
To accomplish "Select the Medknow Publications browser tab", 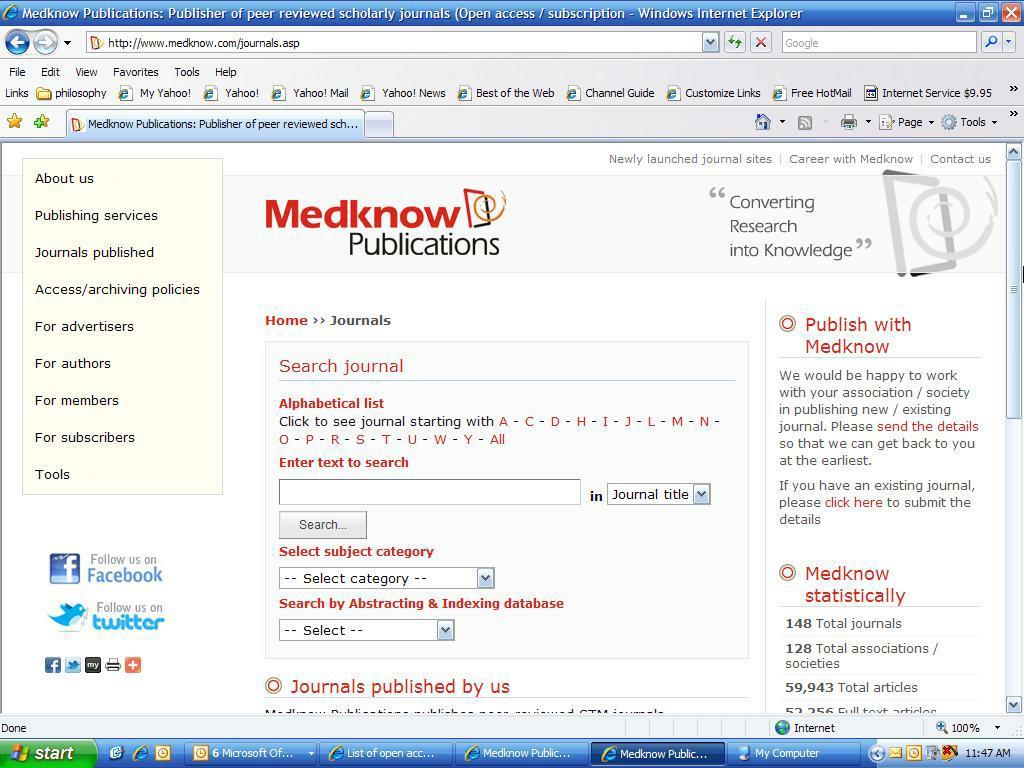I will (x=214, y=123).
